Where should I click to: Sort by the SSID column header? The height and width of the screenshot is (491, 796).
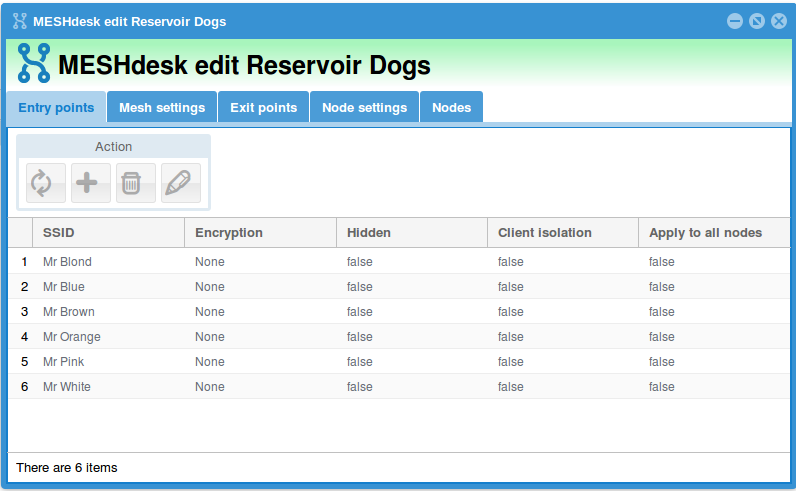[108, 233]
